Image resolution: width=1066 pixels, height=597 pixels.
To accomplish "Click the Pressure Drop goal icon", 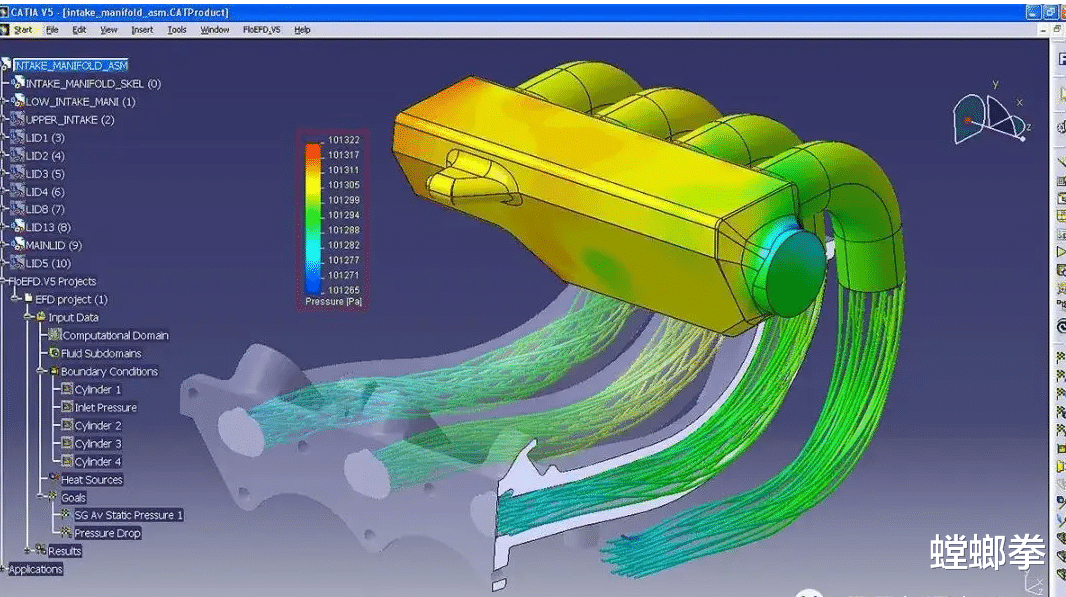I will 66,532.
